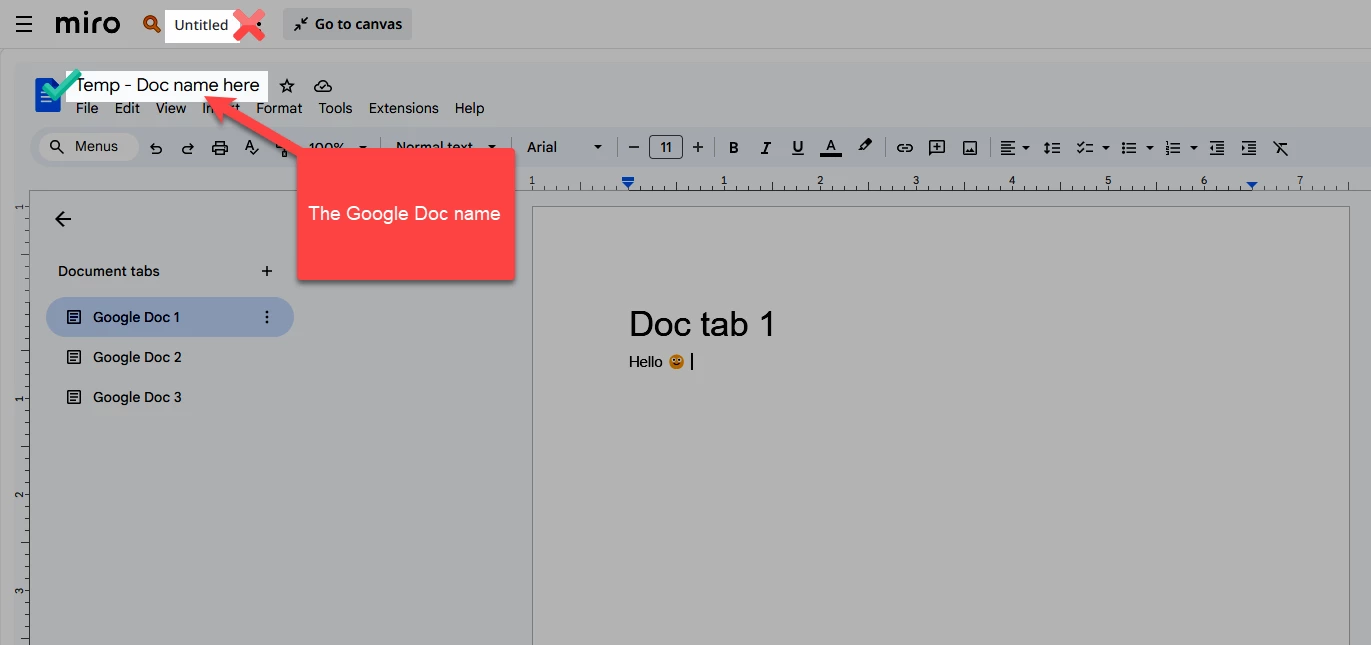Open the Format menu

tap(279, 108)
